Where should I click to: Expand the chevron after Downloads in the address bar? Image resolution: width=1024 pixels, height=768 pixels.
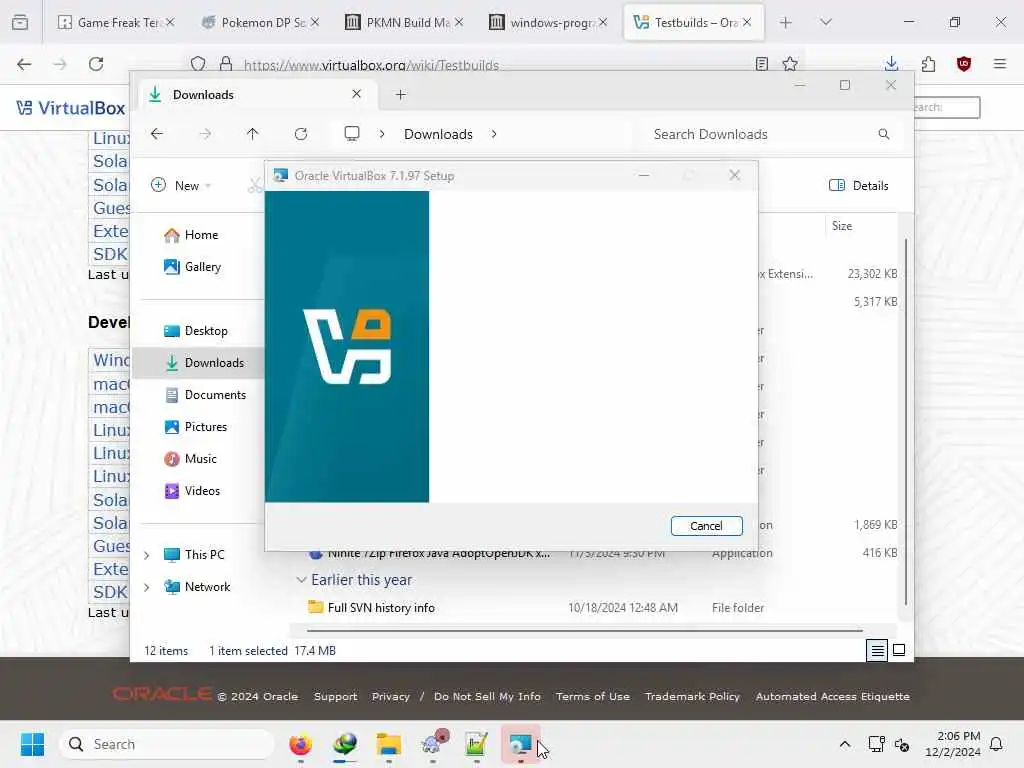pyautogui.click(x=494, y=134)
